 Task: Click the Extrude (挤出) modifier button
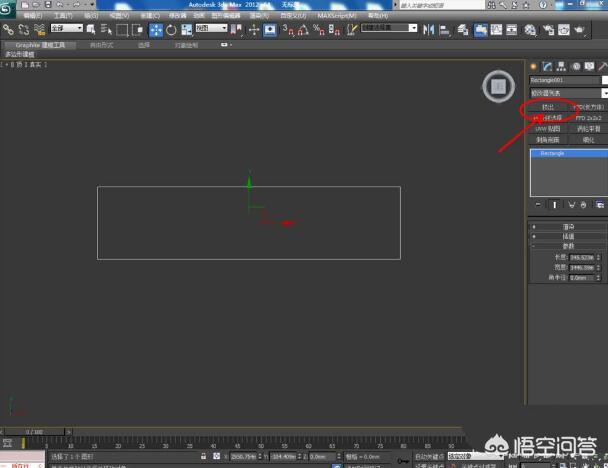(x=547, y=106)
